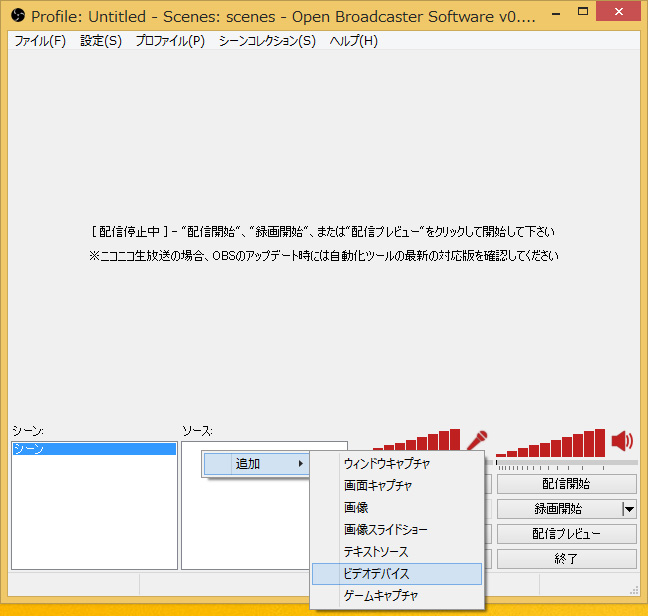Click the 終了 button to exit
The width and height of the screenshot is (648, 616).
tap(567, 559)
